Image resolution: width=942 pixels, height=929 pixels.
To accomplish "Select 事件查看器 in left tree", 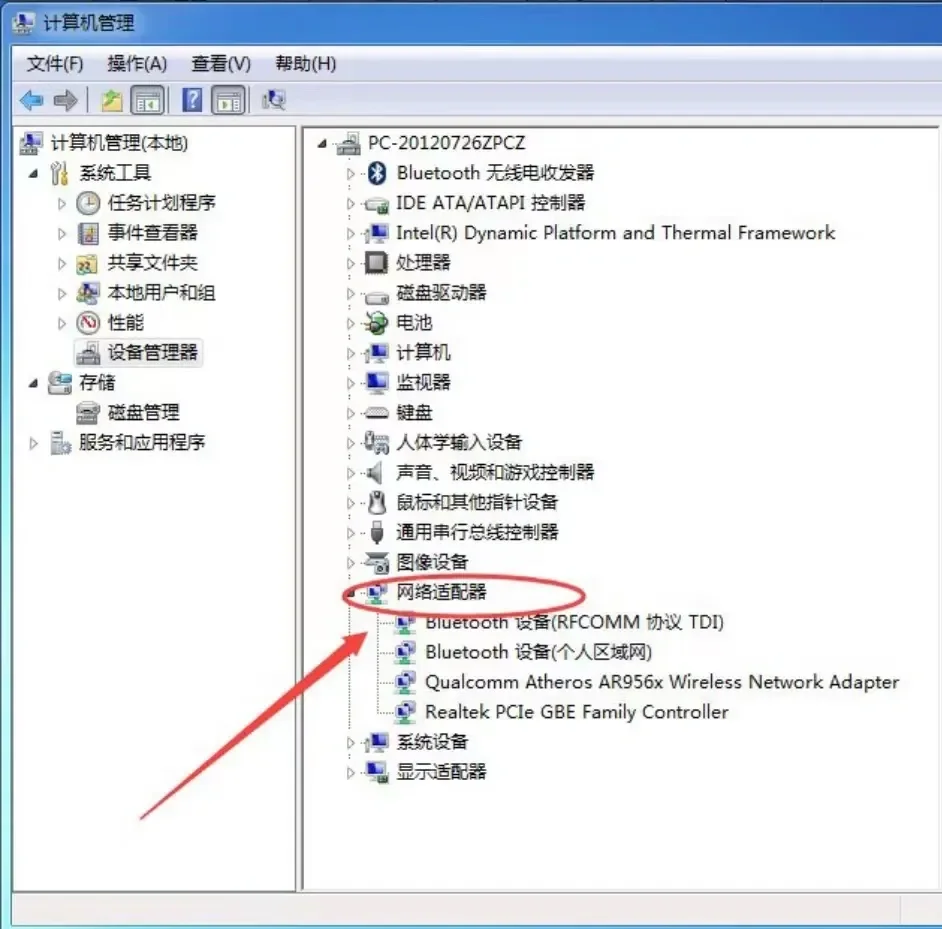I will click(153, 233).
